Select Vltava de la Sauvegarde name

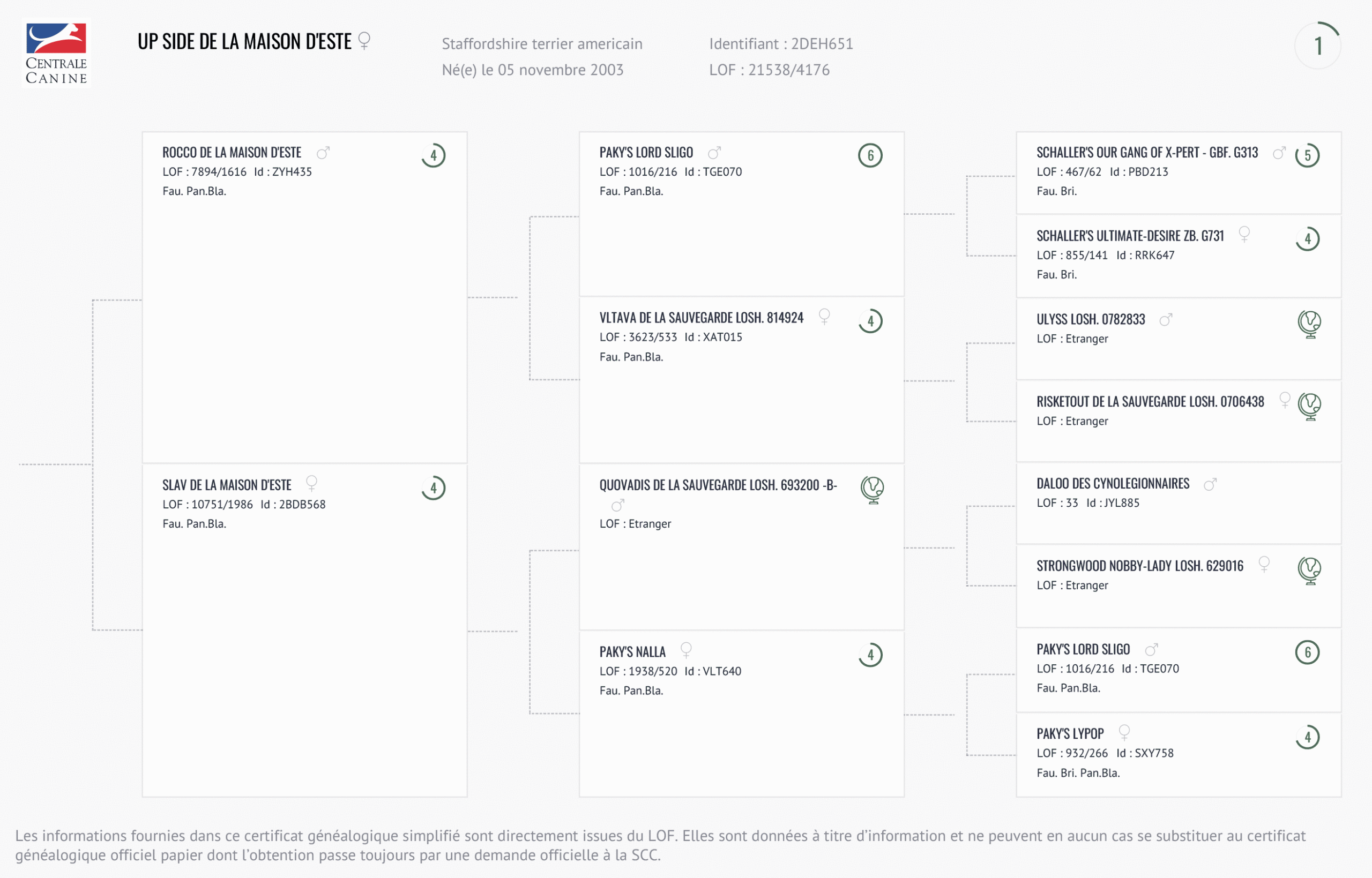[701, 318]
